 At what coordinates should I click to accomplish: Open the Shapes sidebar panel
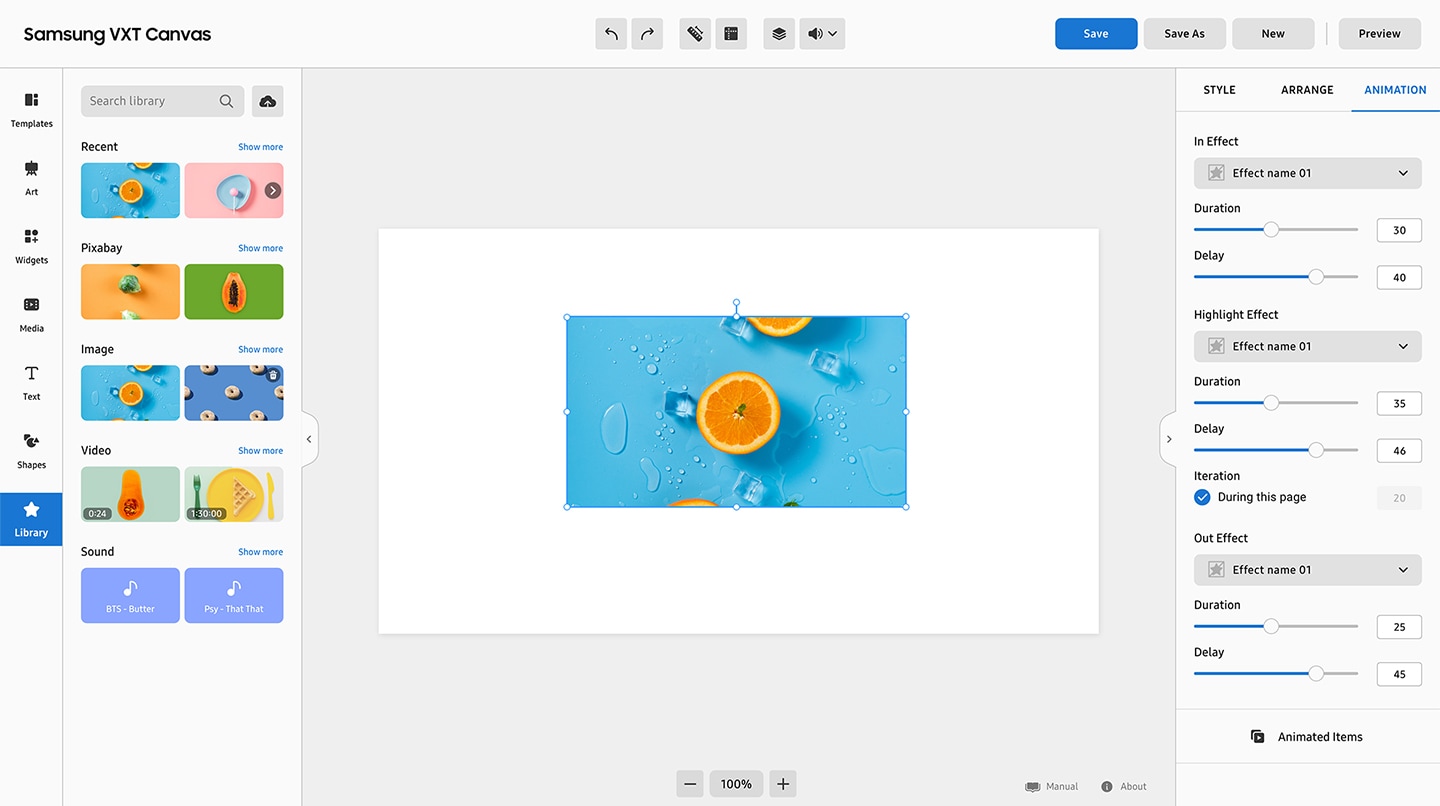(31, 450)
